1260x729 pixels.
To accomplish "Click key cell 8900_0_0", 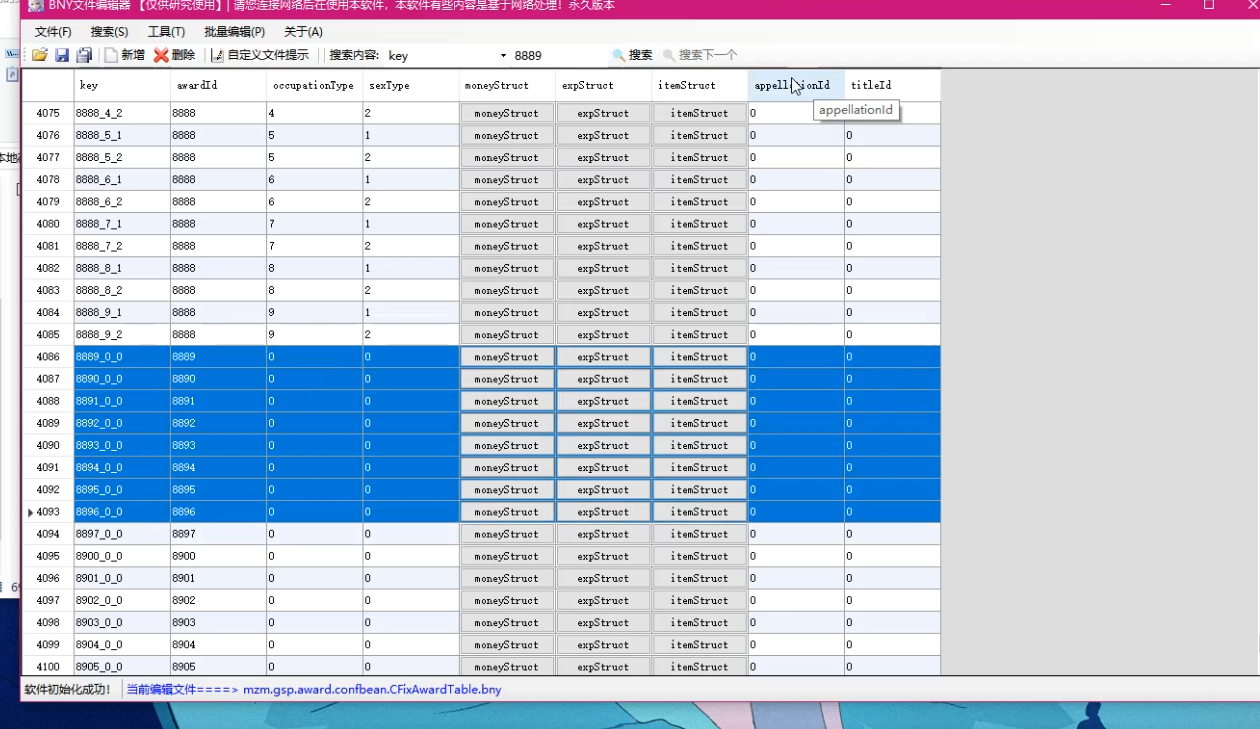I will coord(122,556).
